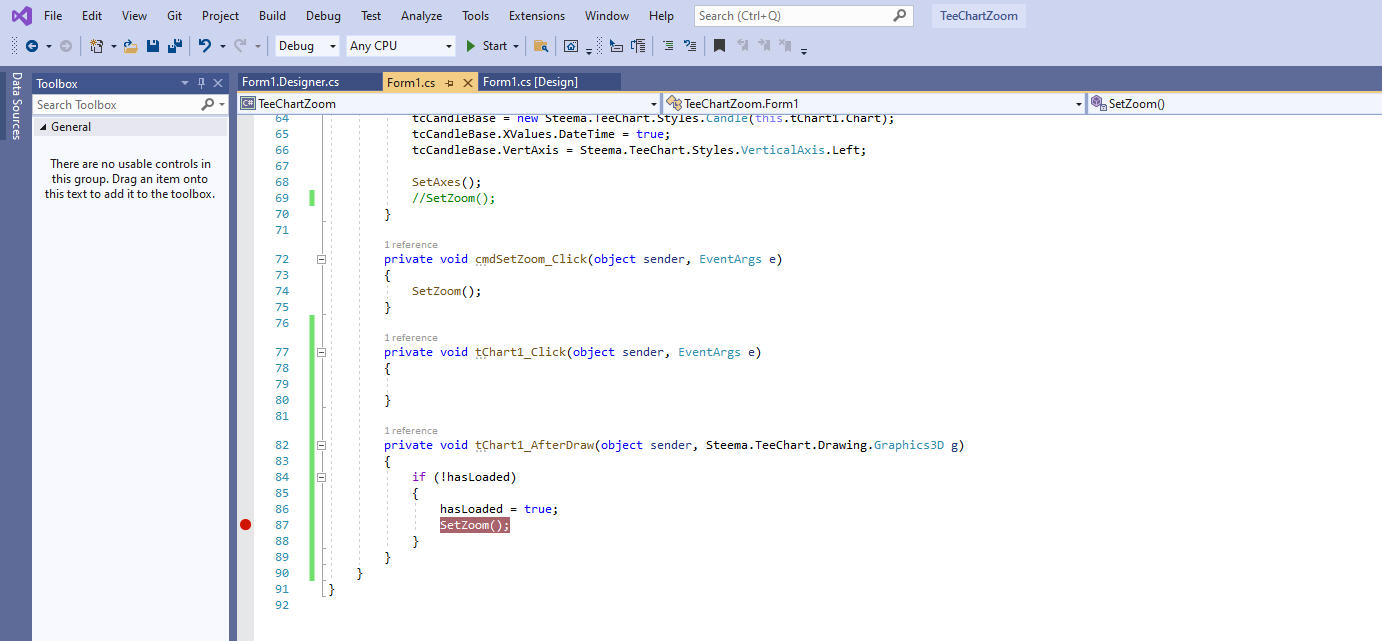
Task: Collapse the General group in Toolbox
Action: point(43,127)
